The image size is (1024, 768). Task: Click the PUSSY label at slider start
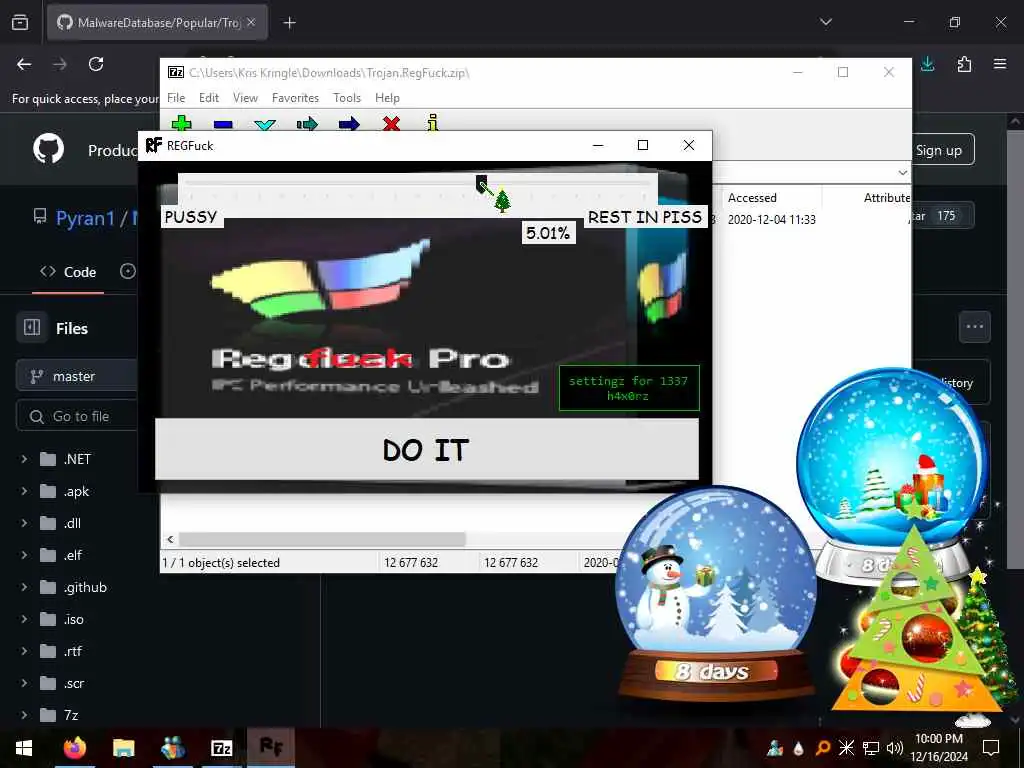point(191,217)
